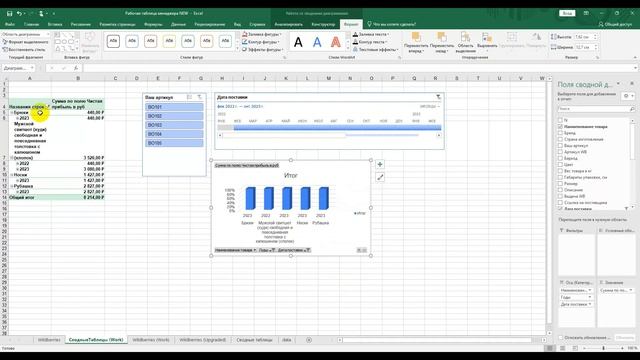Select the BO101 slicer button
The image size is (640, 360).
tap(174, 107)
